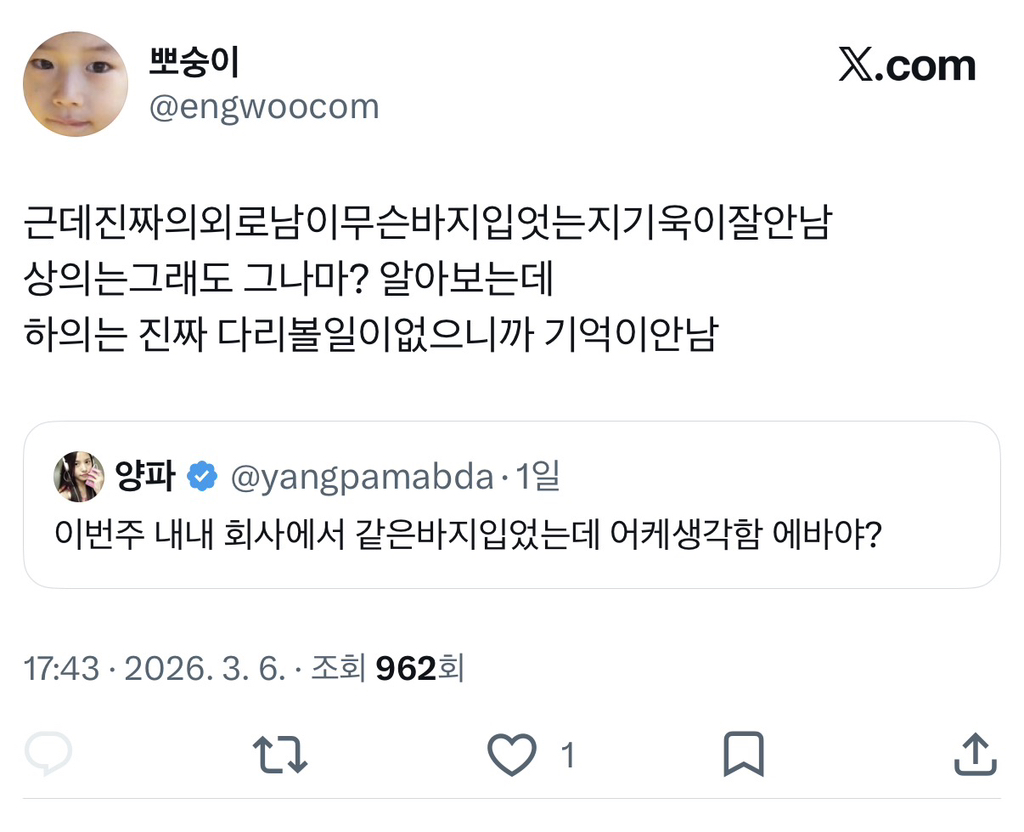Open 뽀숭이's profile picture
This screenshot has height=832, width=1024.
point(75,84)
